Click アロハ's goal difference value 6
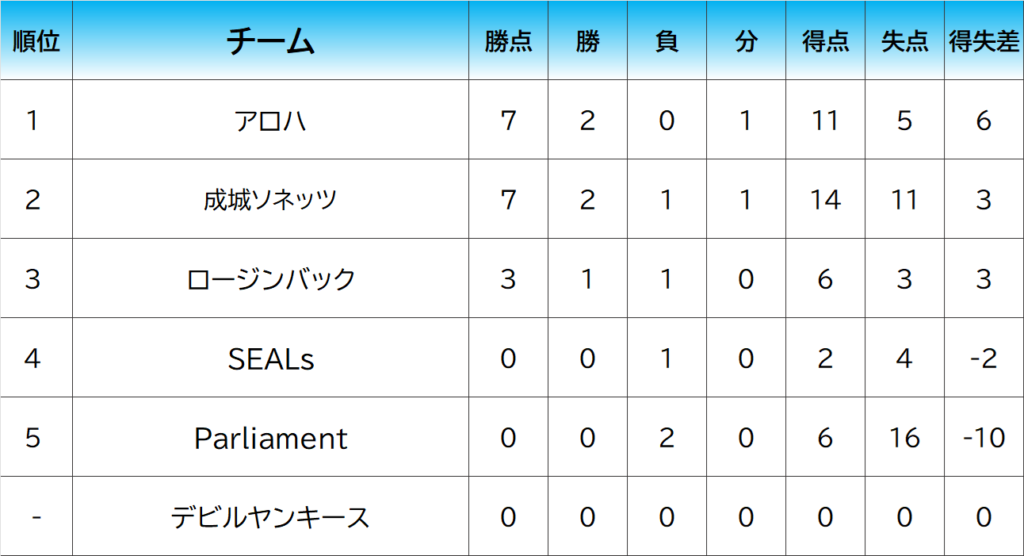Viewport: 1024px width, 556px height. point(984,120)
